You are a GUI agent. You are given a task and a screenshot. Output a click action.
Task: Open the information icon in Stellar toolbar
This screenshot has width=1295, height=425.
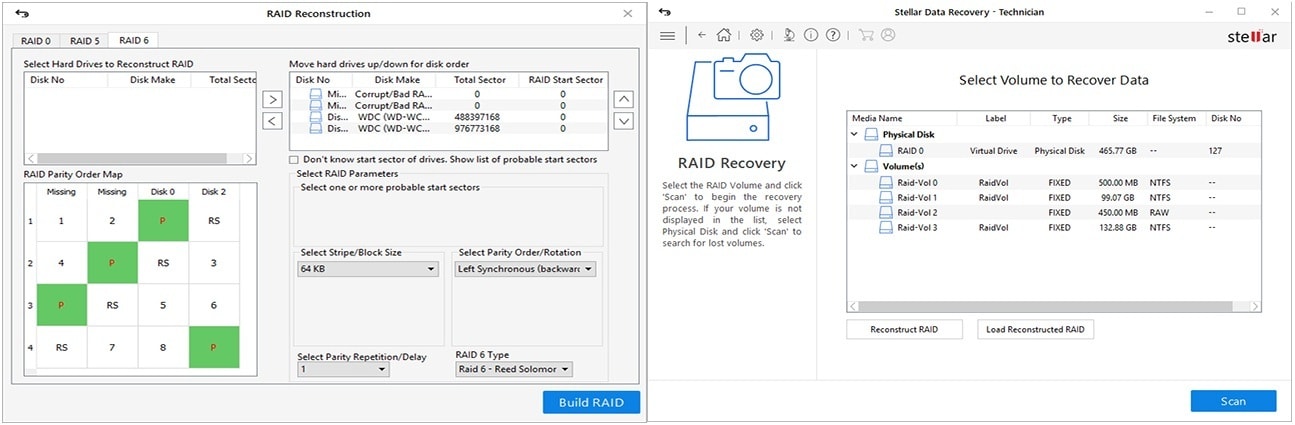pyautogui.click(x=811, y=35)
